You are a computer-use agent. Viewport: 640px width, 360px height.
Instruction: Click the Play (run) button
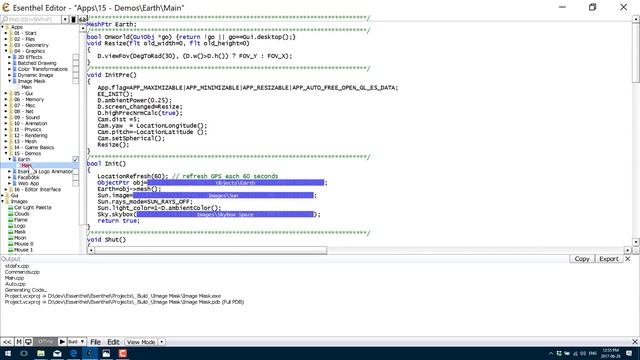tap(62, 342)
